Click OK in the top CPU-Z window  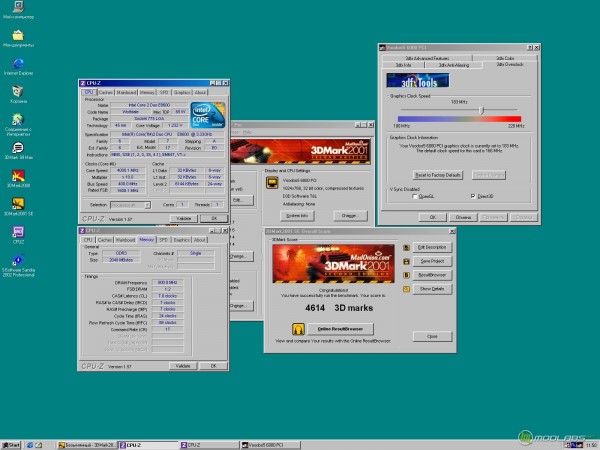click(214, 218)
